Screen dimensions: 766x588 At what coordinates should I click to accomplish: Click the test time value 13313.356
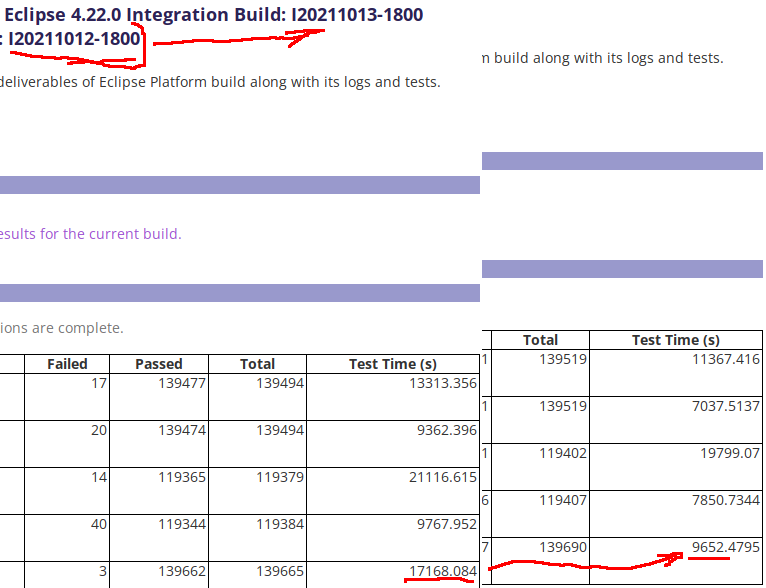tap(443, 383)
